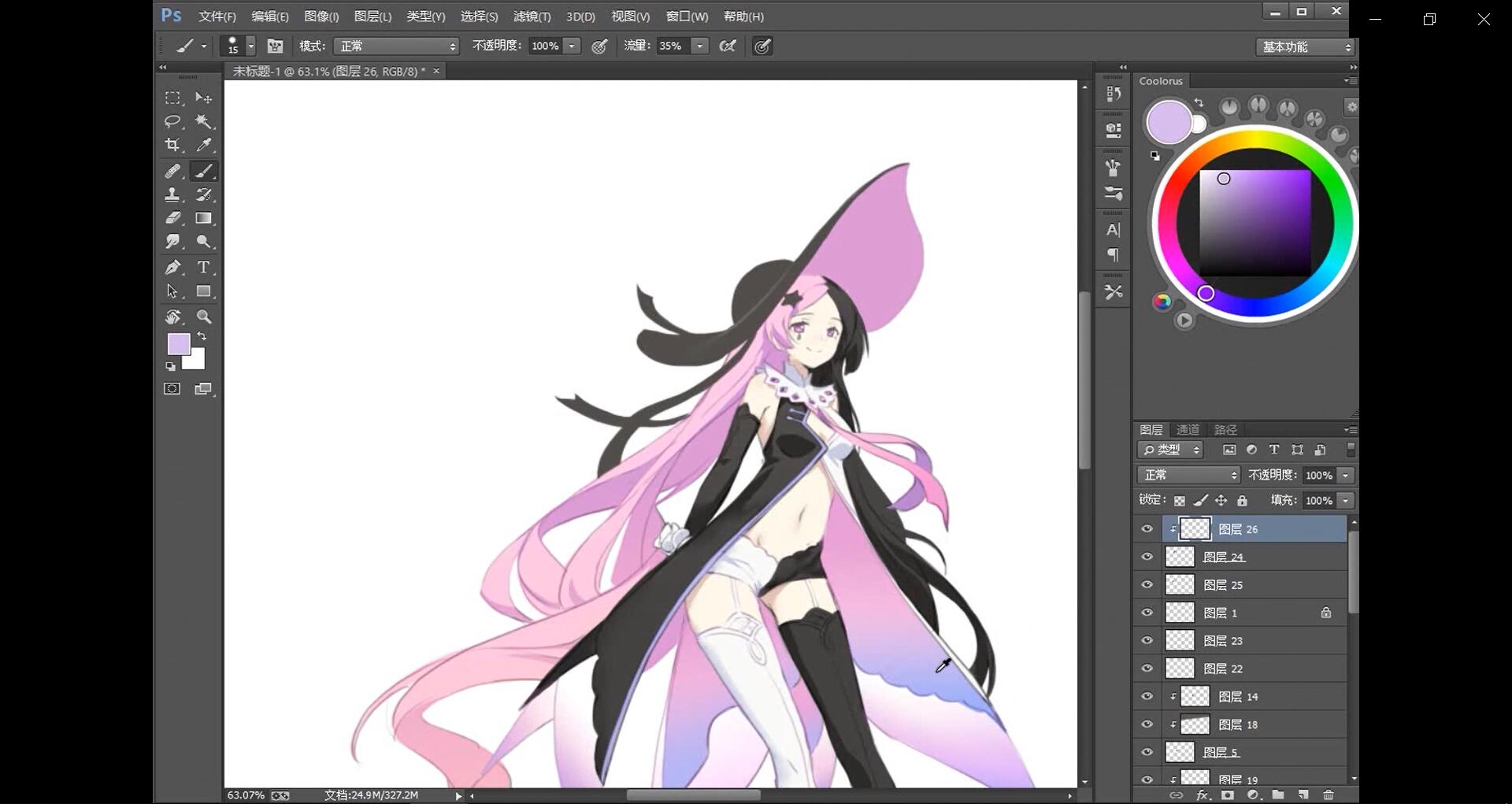Select the Rectangular Marquee tool
The height and width of the screenshot is (804, 1512).
click(x=172, y=98)
